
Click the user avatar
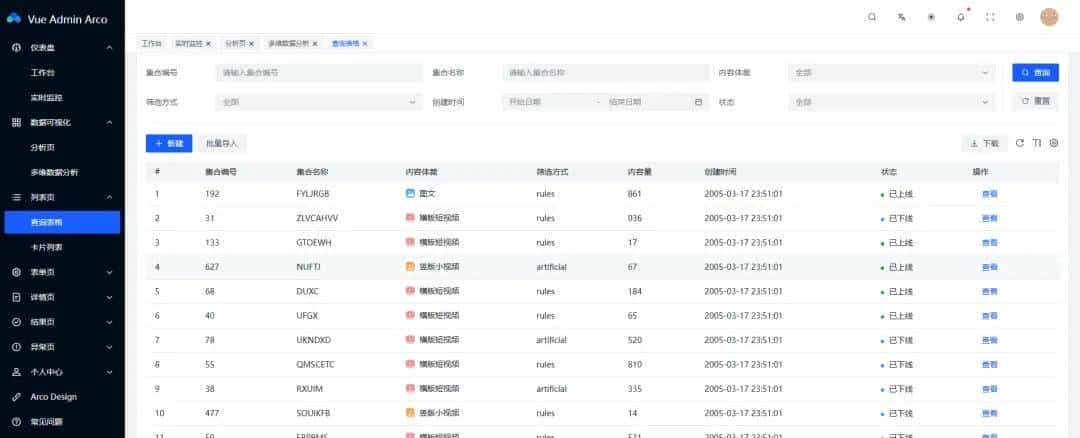[1049, 17]
